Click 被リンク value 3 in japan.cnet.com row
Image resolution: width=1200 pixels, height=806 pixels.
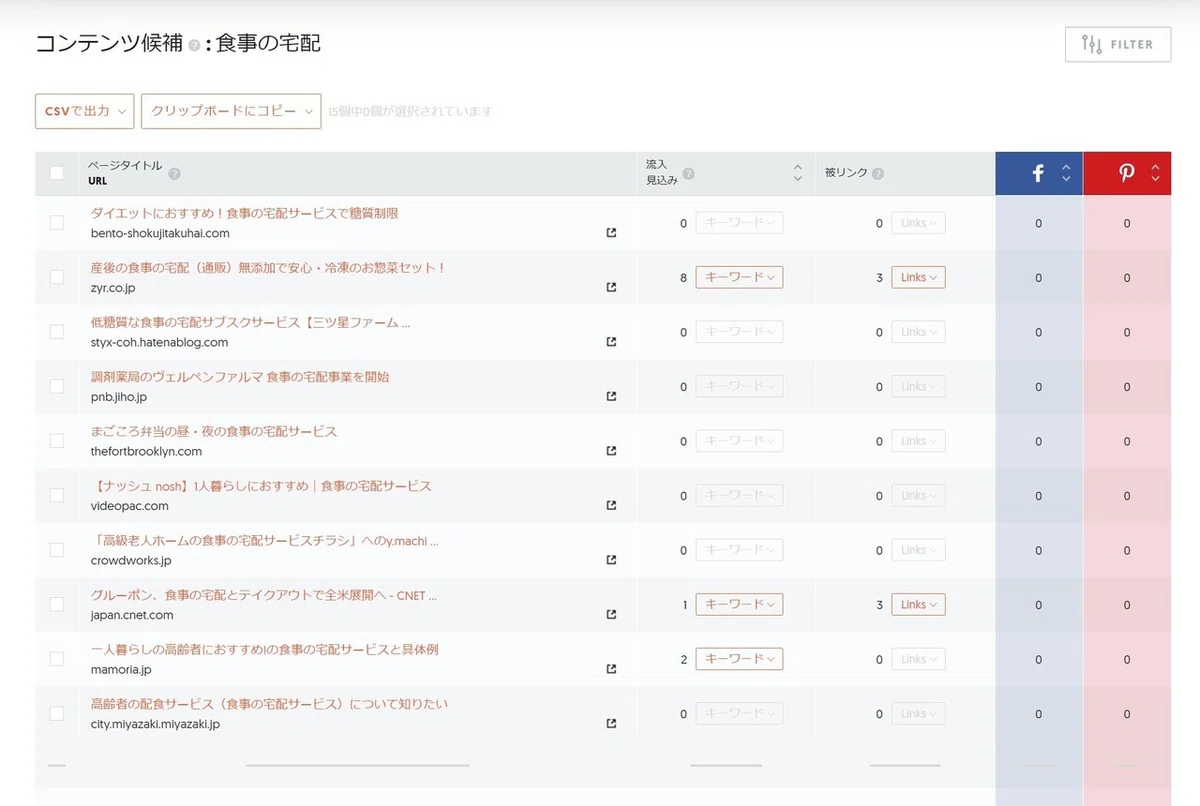pyautogui.click(x=880, y=605)
